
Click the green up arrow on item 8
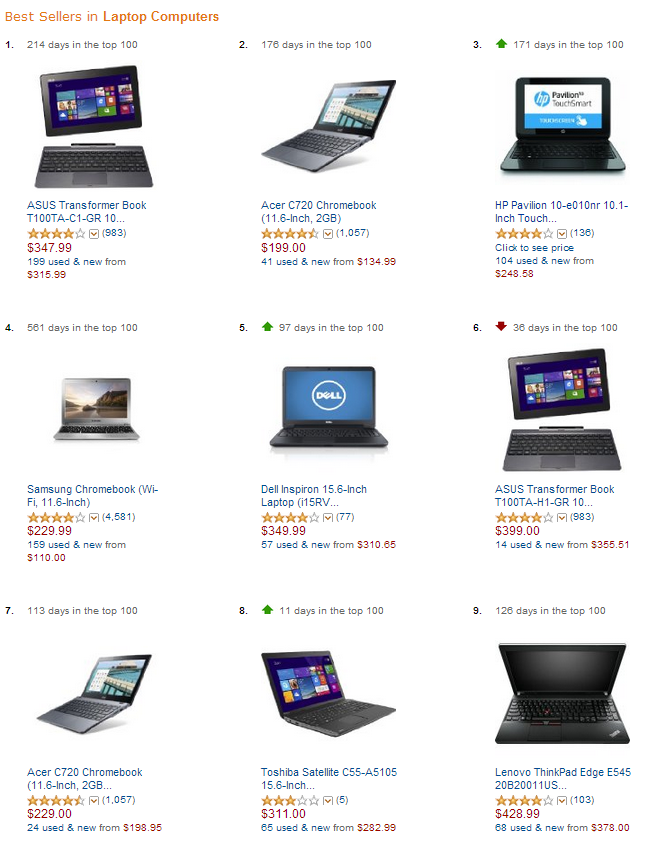pyautogui.click(x=267, y=609)
